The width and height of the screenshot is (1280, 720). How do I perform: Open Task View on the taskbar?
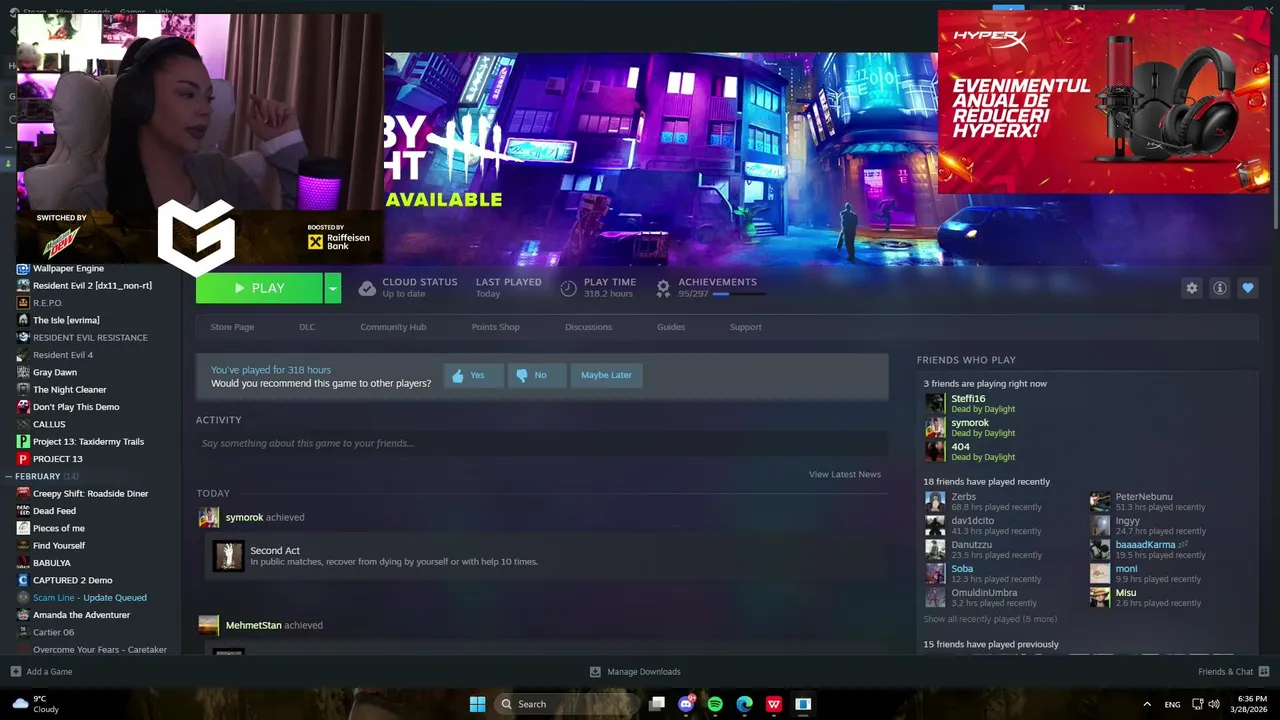click(657, 704)
